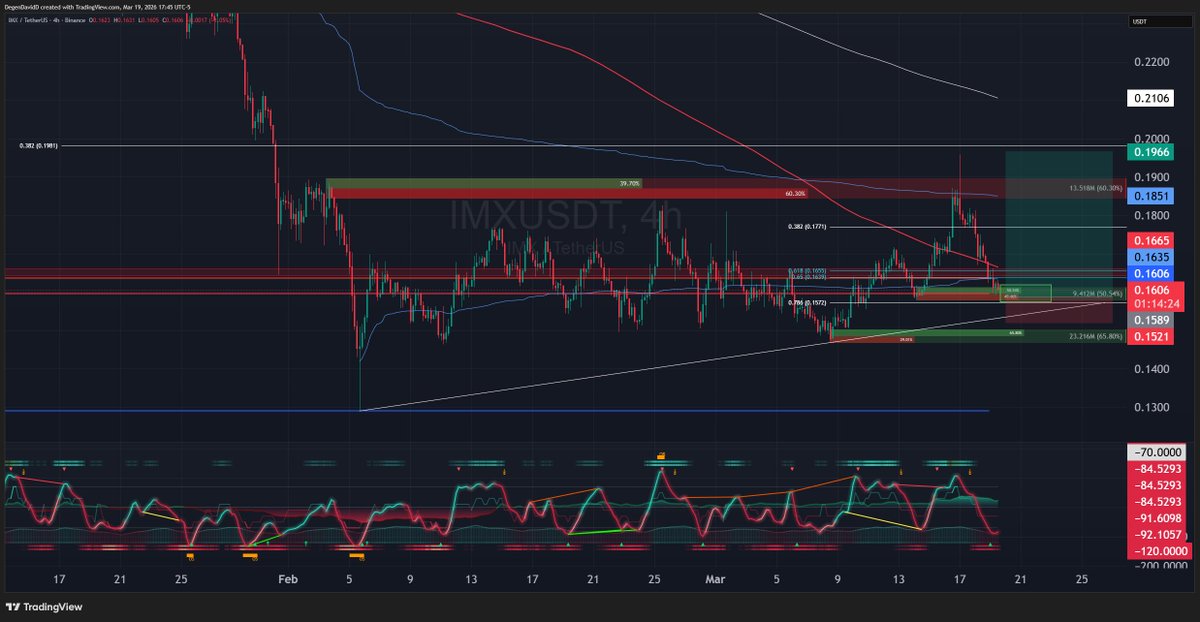The height and width of the screenshot is (622, 1200).
Task: Select the red 0.1665 price label
Action: (x=1149, y=241)
